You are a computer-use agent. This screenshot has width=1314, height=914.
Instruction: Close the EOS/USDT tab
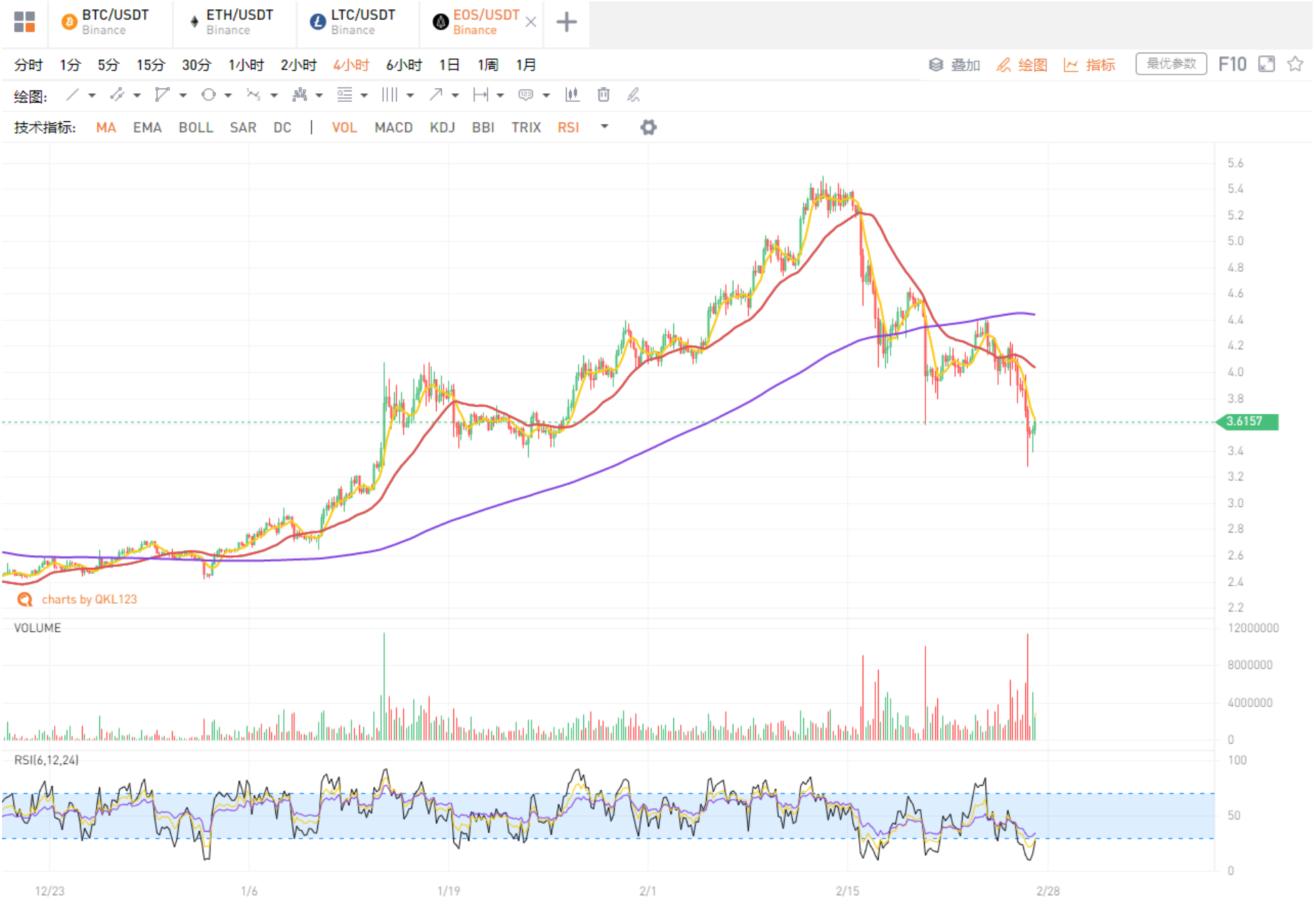530,22
